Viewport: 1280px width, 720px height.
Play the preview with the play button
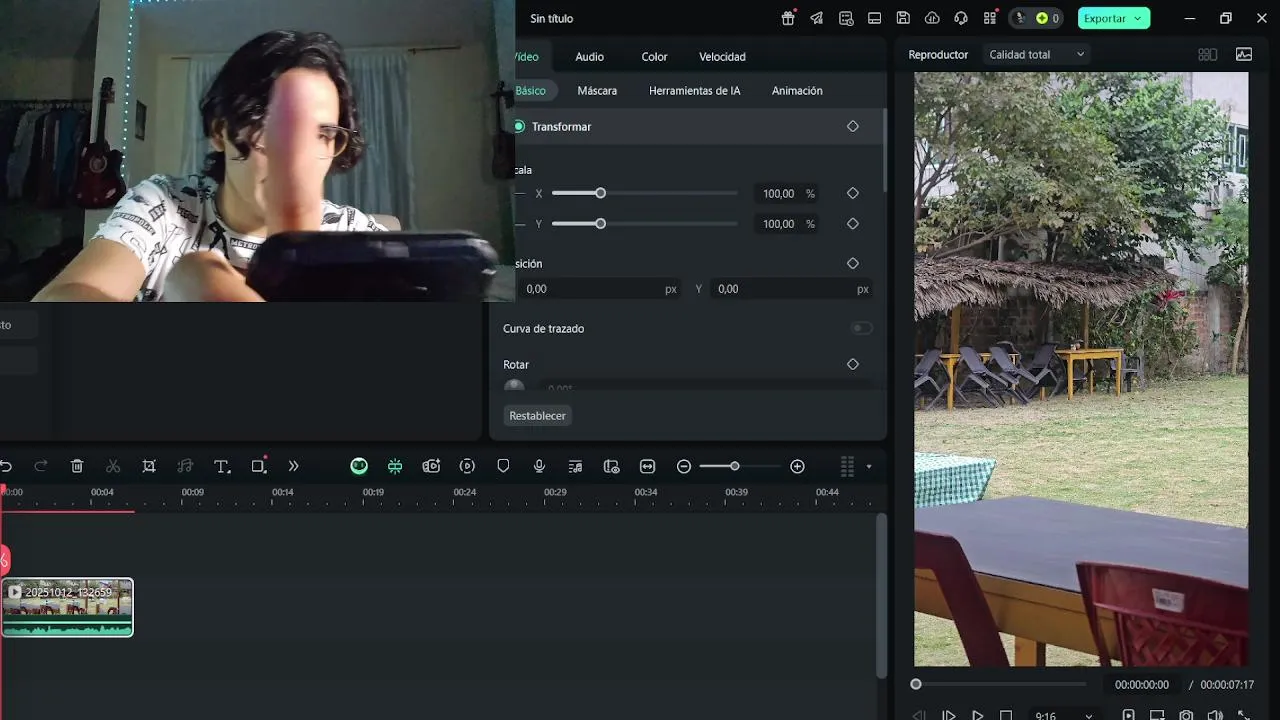coord(977,716)
